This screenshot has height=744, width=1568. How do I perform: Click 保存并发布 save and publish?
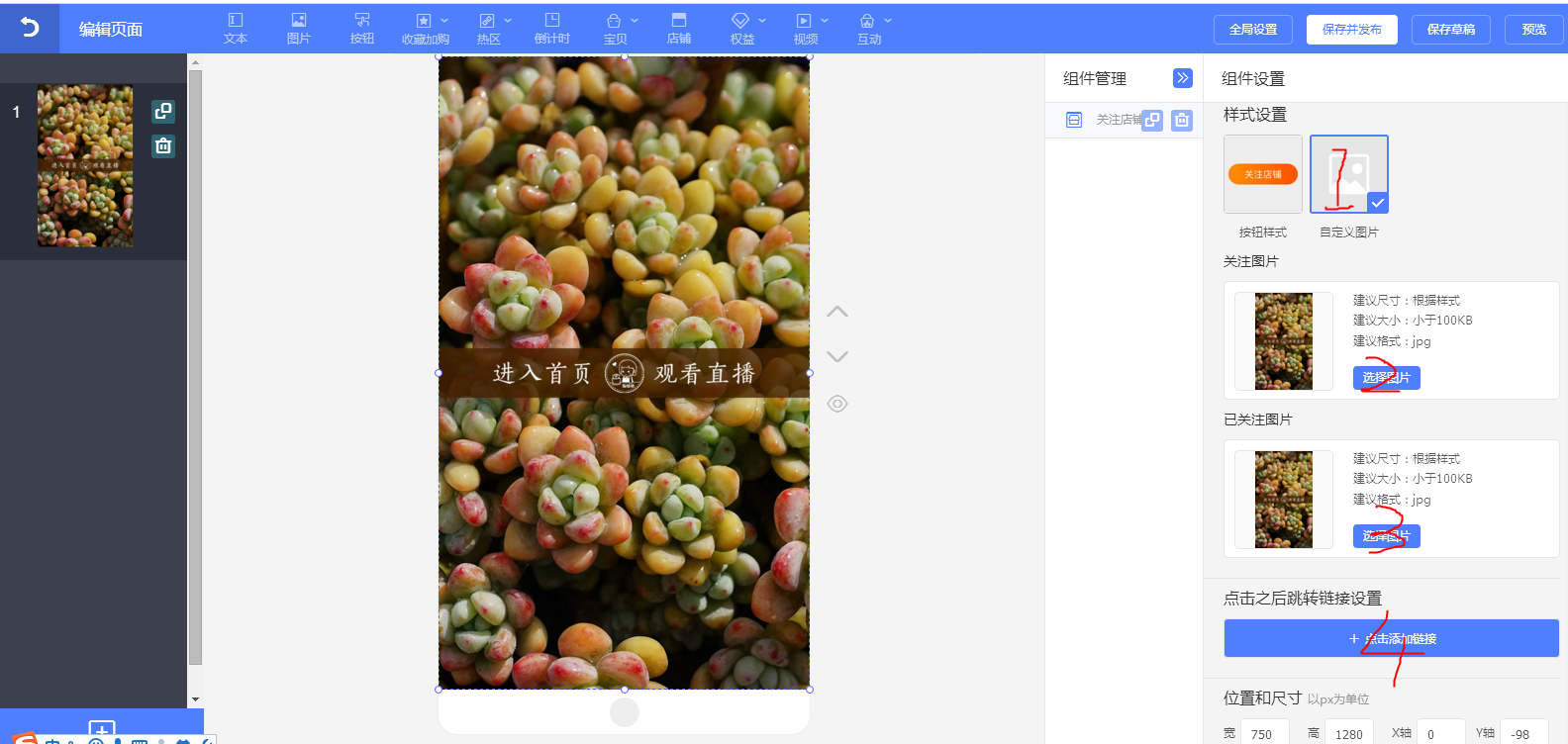pyautogui.click(x=1352, y=30)
